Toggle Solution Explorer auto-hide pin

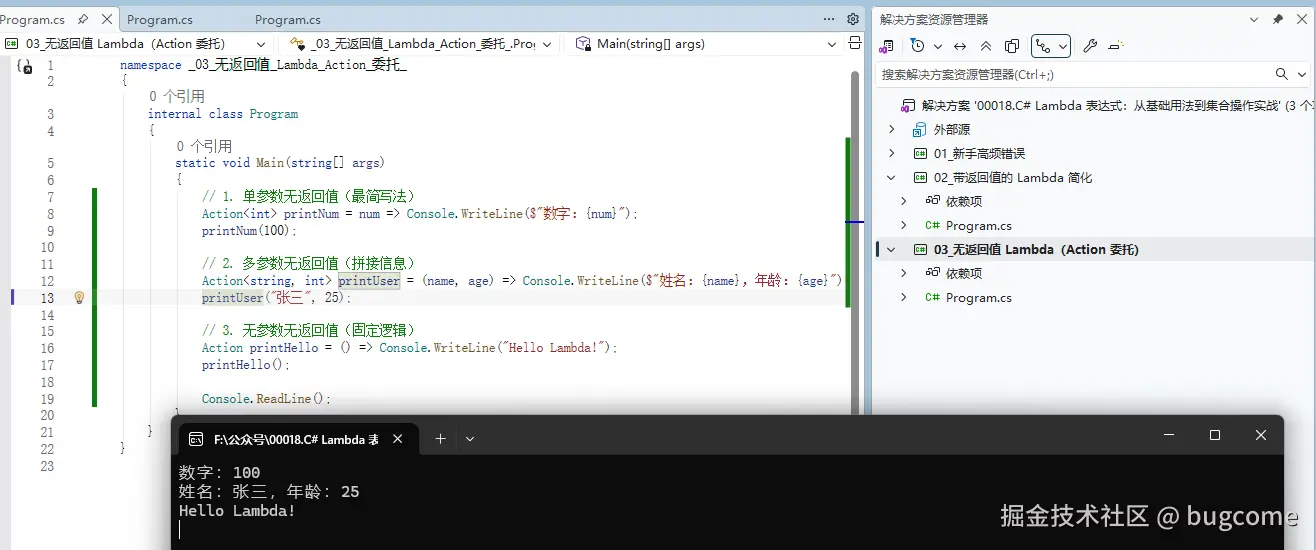pos(1277,19)
